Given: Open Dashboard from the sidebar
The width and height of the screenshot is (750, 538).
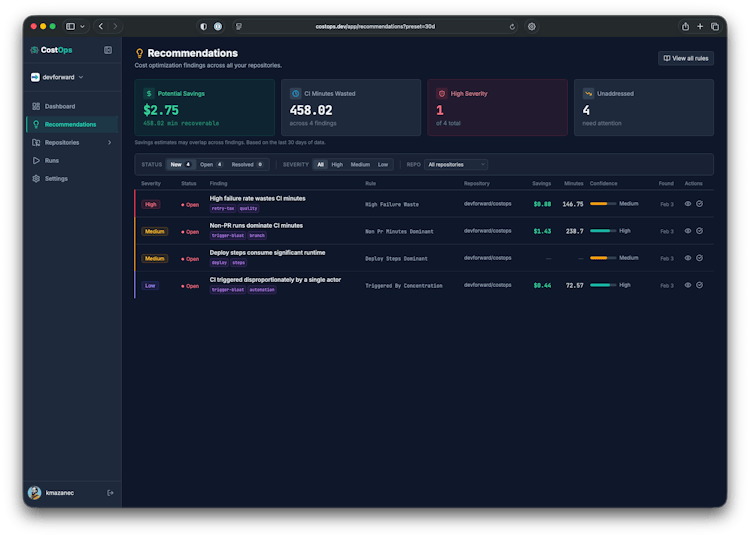Looking at the screenshot, I should tap(59, 106).
